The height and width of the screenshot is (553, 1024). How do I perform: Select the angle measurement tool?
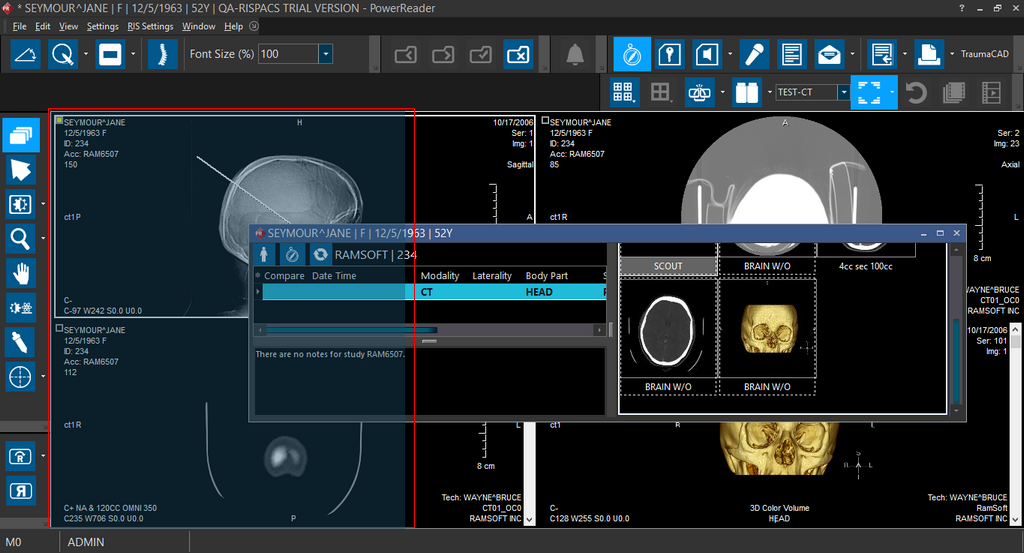coord(26,54)
